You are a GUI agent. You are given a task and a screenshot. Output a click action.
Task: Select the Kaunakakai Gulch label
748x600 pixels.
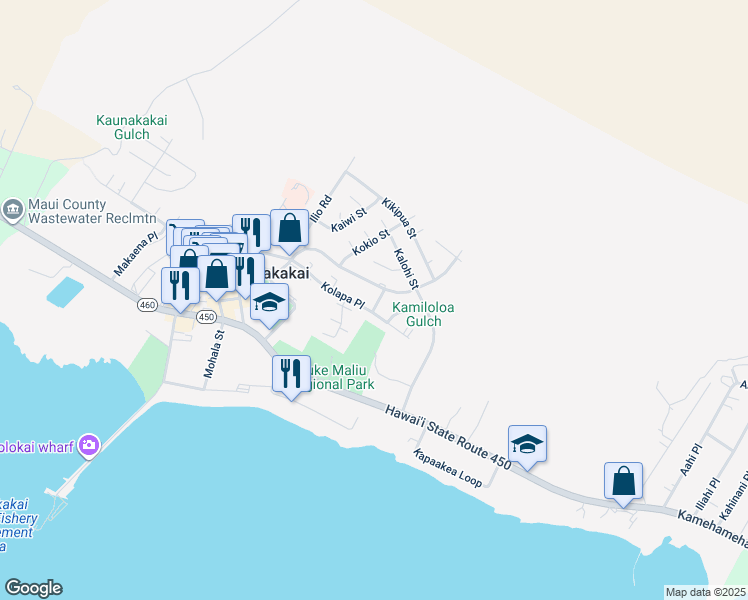click(132, 127)
